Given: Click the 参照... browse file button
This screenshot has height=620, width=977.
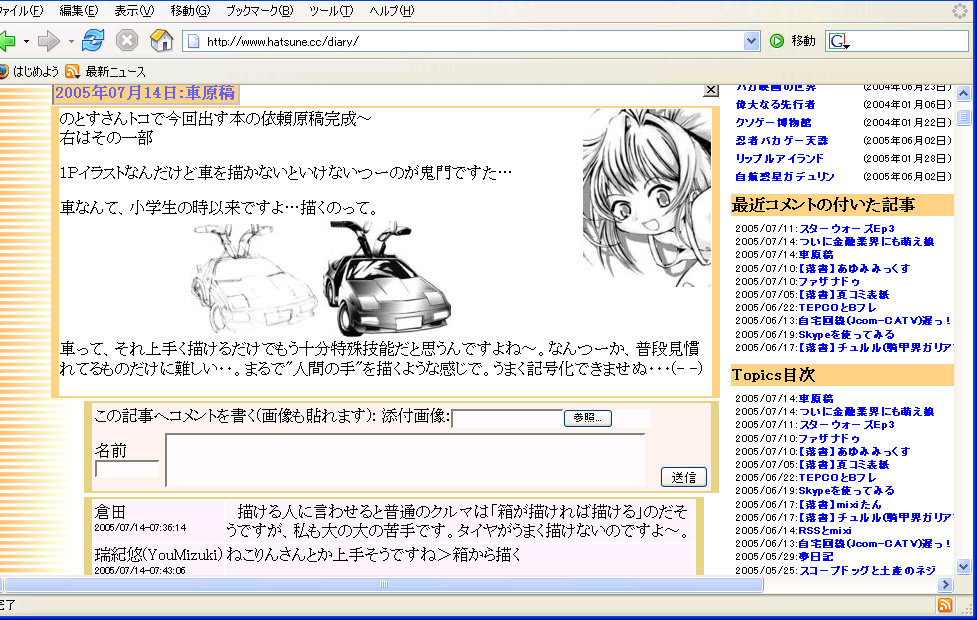Looking at the screenshot, I should coord(587,418).
